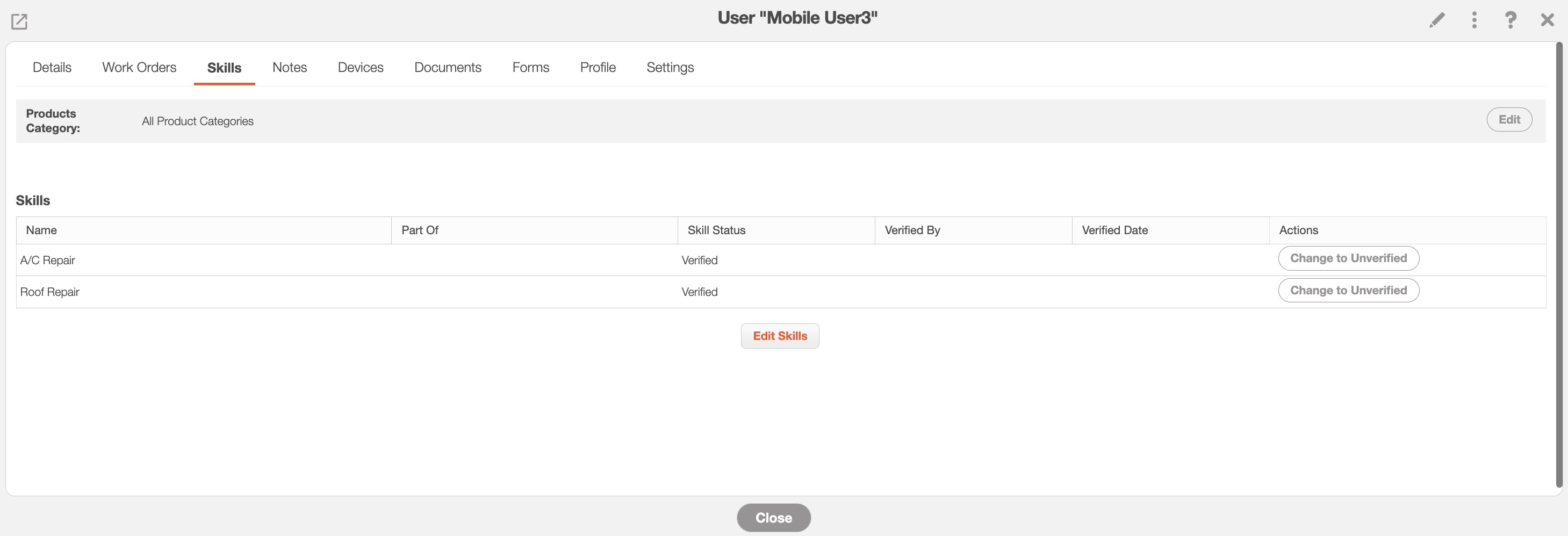This screenshot has width=1568, height=536.
Task: Change Roof Repair skill to Unverified
Action: tap(1348, 291)
